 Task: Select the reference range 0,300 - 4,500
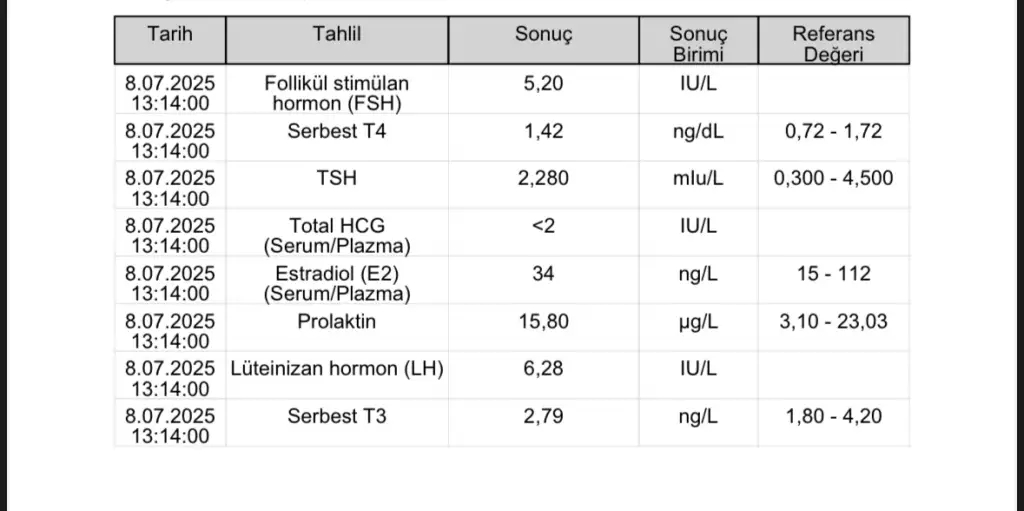834,179
